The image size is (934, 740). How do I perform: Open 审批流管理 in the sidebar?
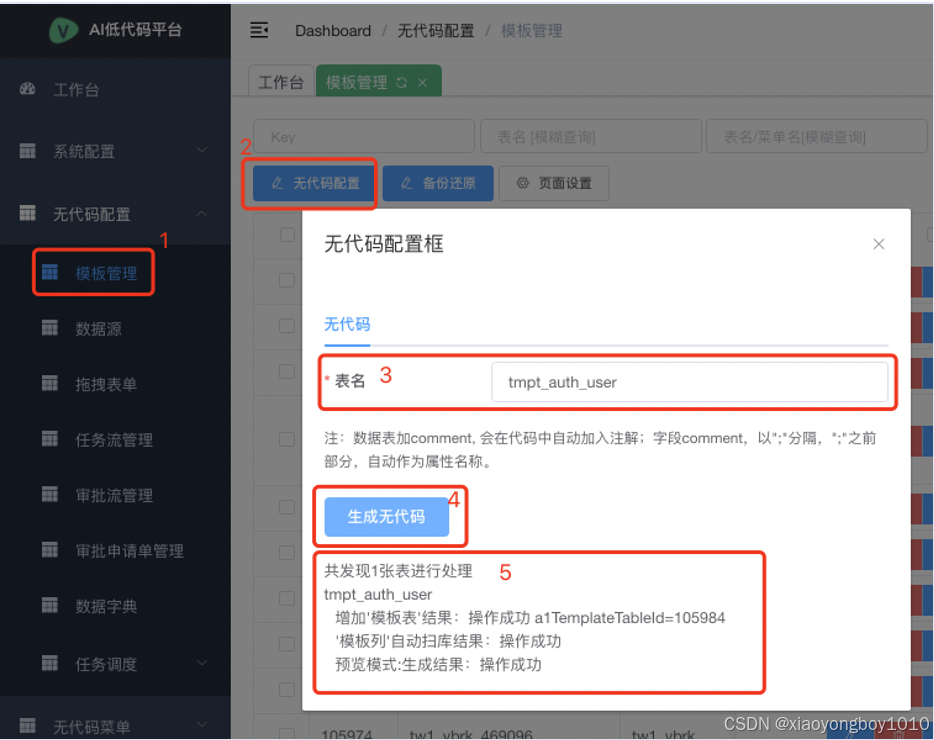[x=115, y=495]
